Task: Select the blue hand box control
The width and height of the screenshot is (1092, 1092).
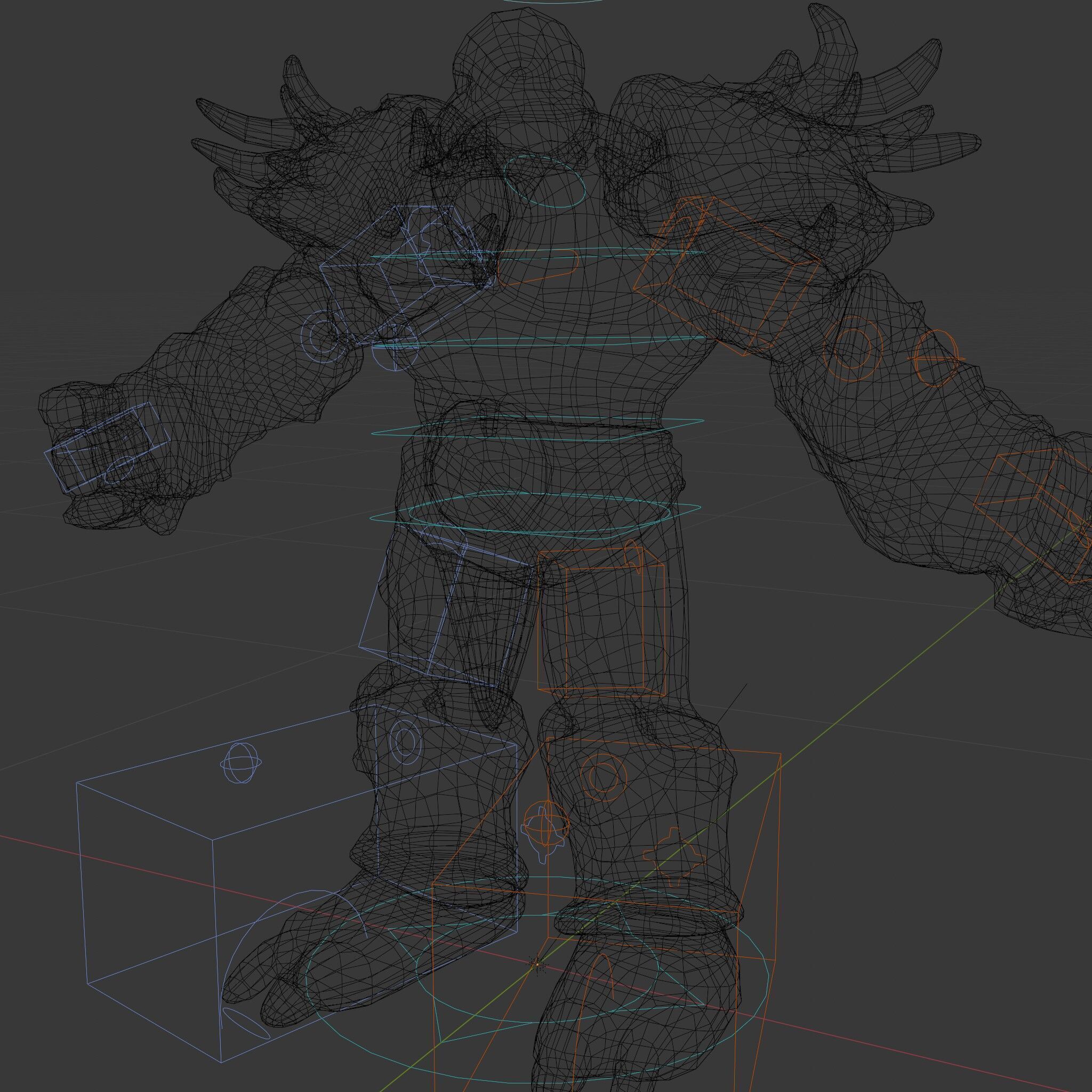Action: (107, 446)
